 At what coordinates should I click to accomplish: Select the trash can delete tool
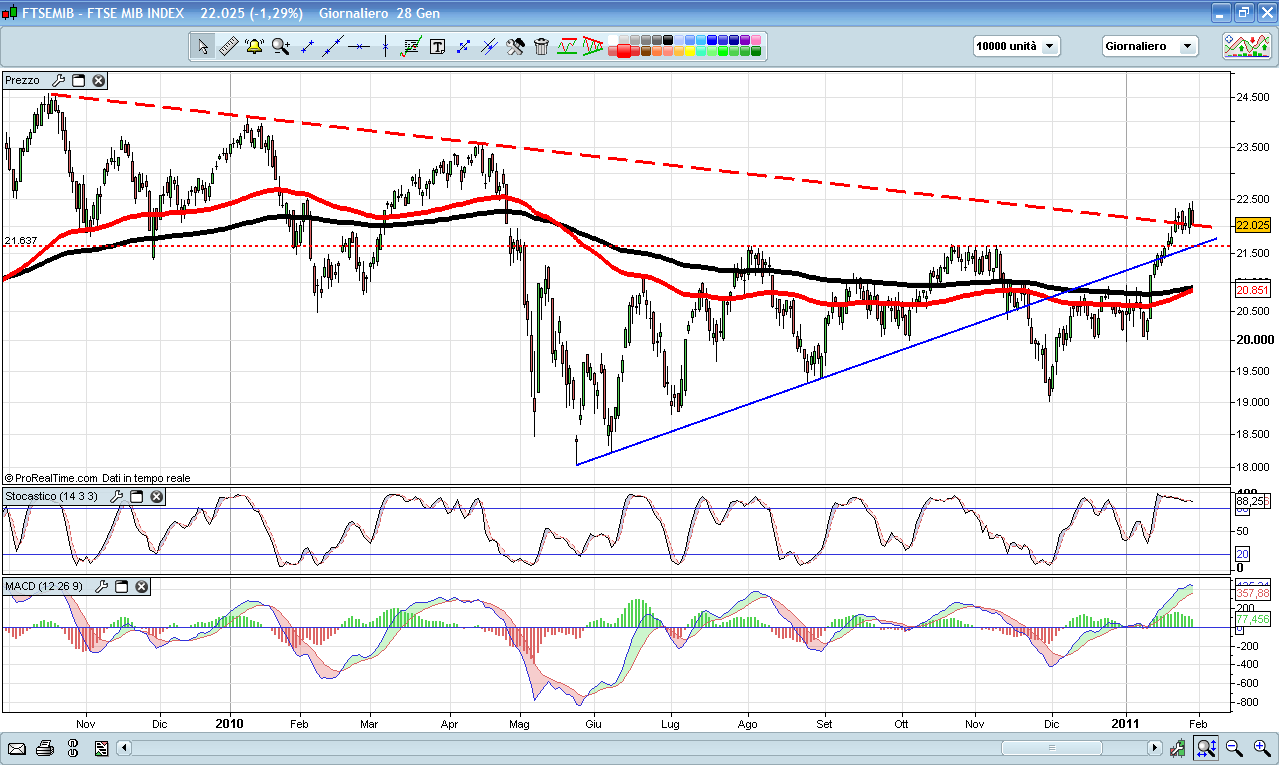click(541, 46)
